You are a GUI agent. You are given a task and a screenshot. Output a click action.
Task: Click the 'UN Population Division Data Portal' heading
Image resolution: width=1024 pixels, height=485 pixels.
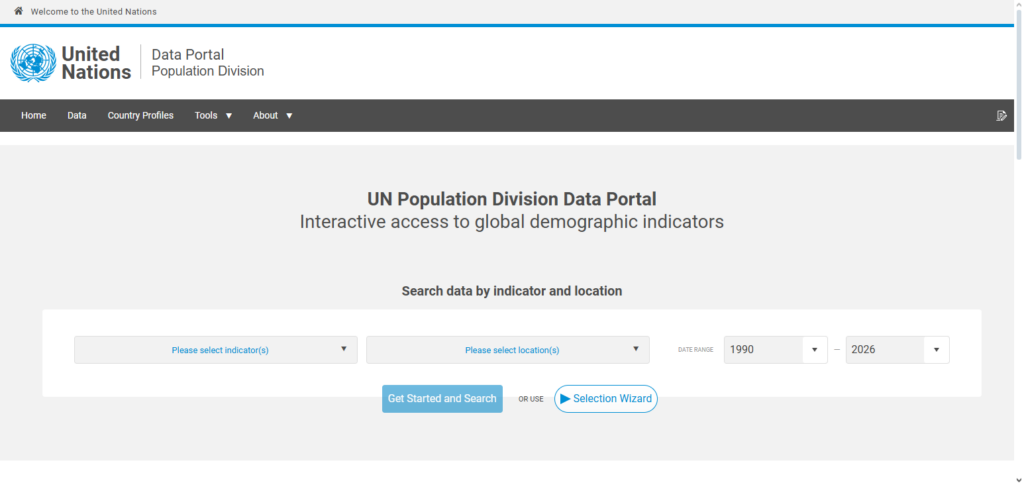click(x=512, y=199)
